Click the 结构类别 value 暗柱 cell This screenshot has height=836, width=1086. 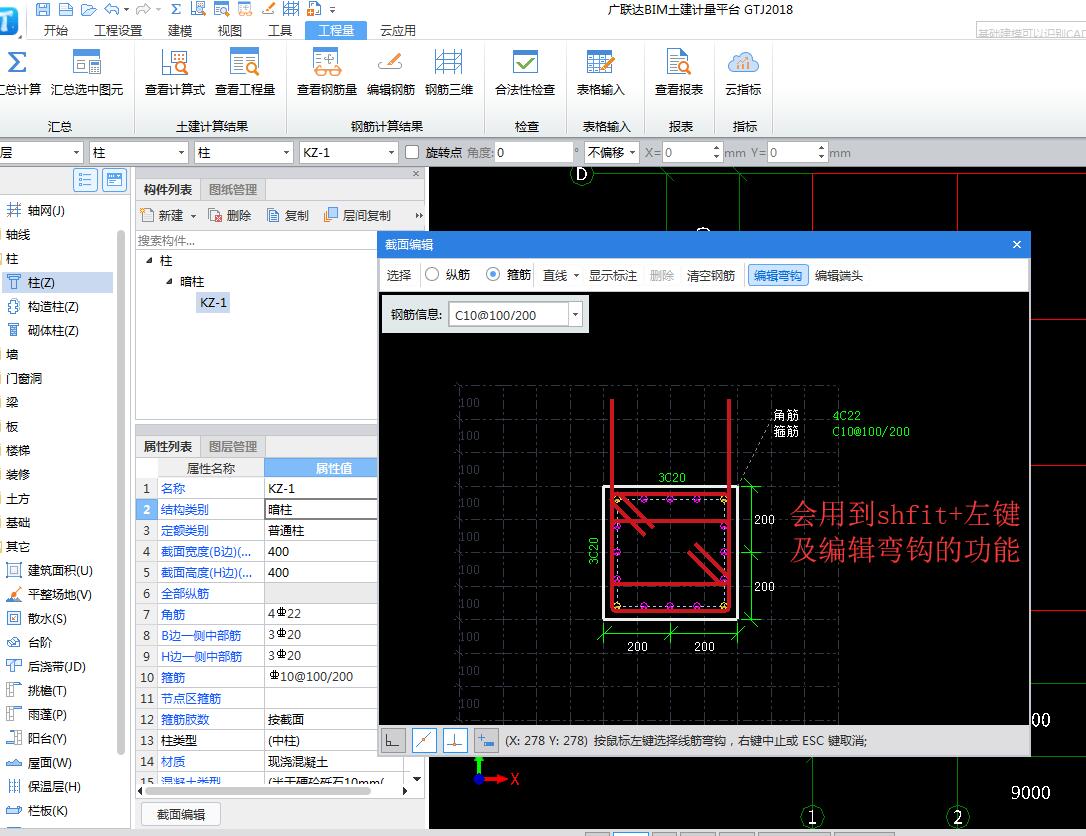coord(321,510)
